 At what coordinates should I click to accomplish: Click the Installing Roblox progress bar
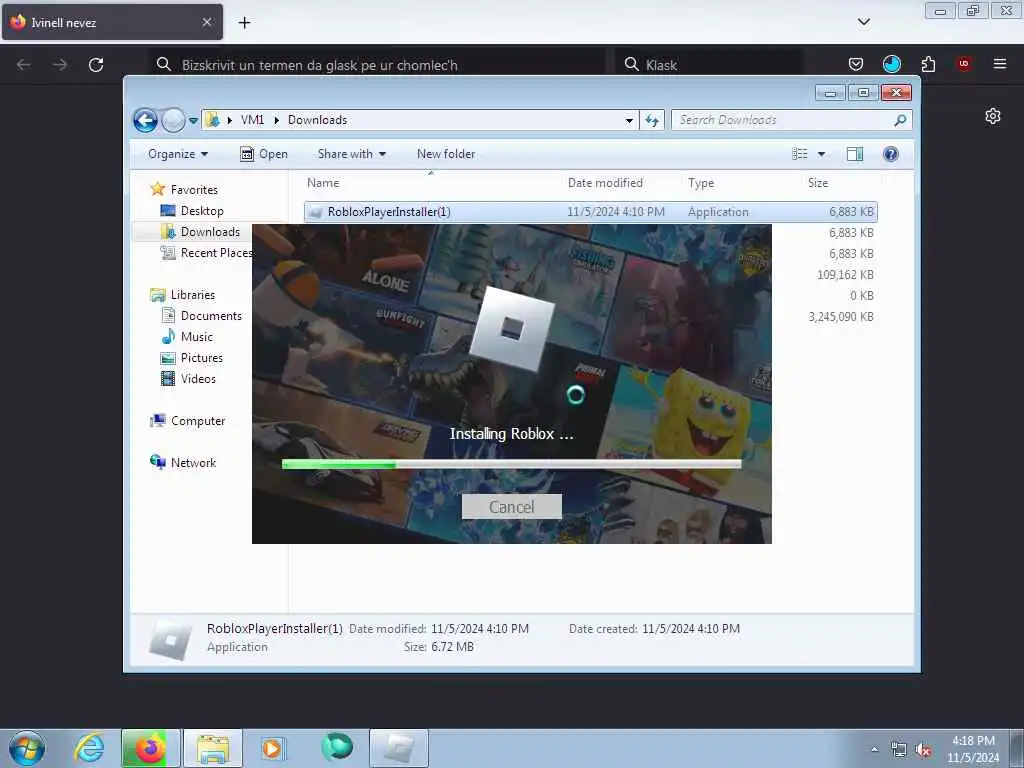(x=511, y=464)
